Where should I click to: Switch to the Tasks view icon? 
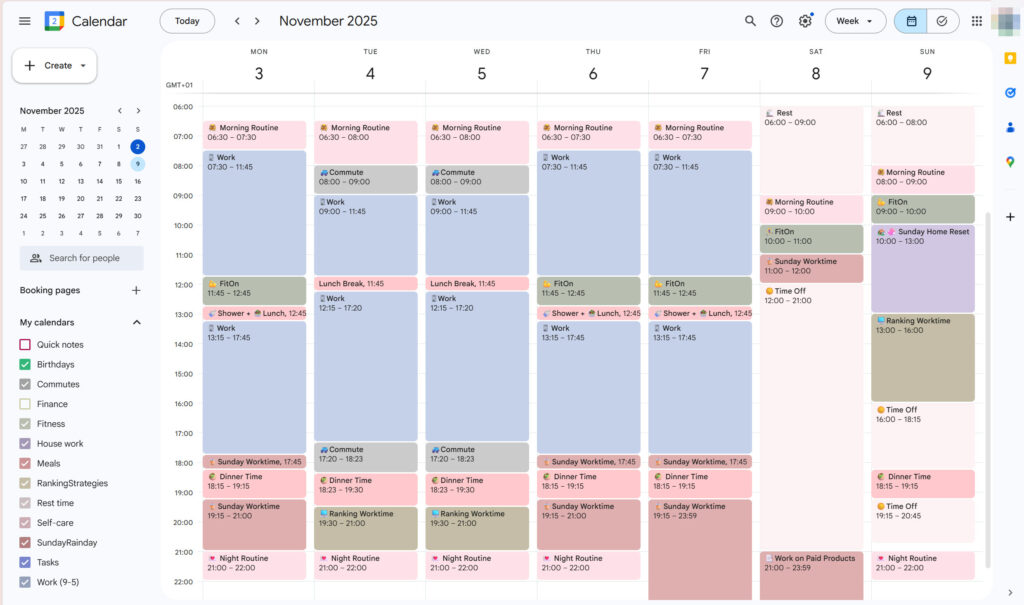941,21
